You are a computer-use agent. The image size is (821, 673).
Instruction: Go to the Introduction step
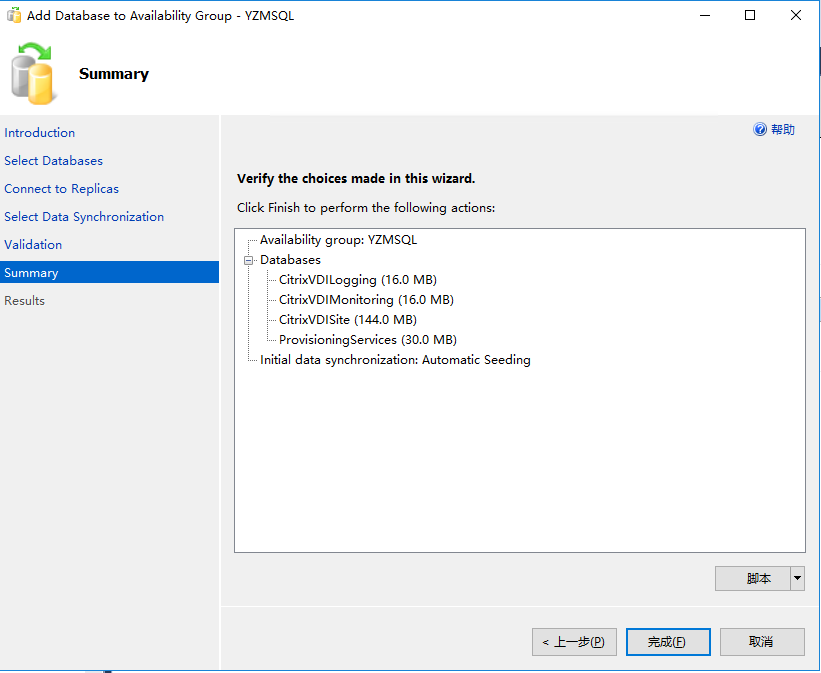click(40, 133)
